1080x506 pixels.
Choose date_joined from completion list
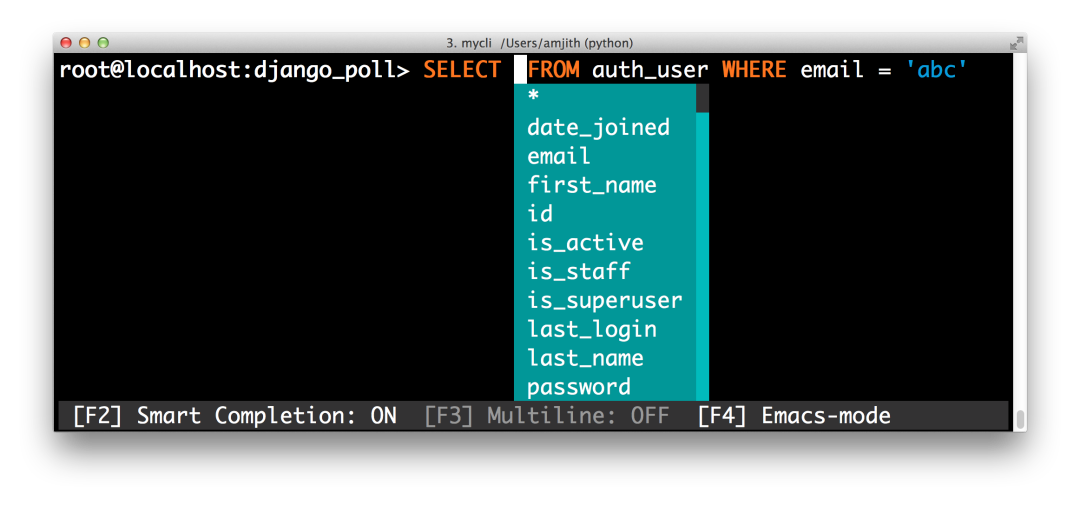pos(605,127)
